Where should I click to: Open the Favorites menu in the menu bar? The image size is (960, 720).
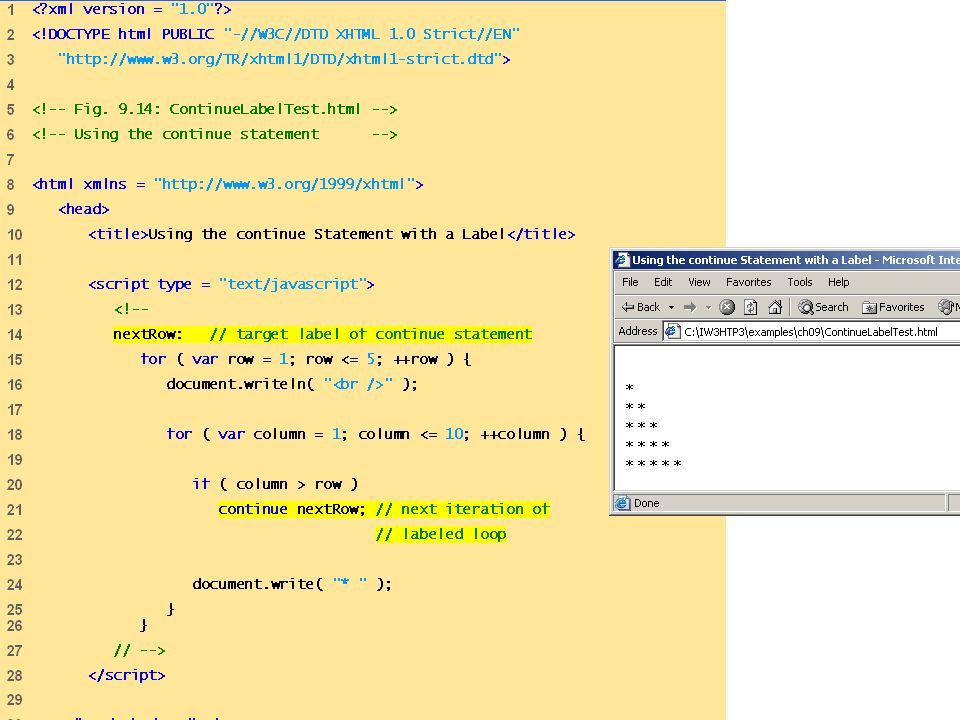(749, 282)
